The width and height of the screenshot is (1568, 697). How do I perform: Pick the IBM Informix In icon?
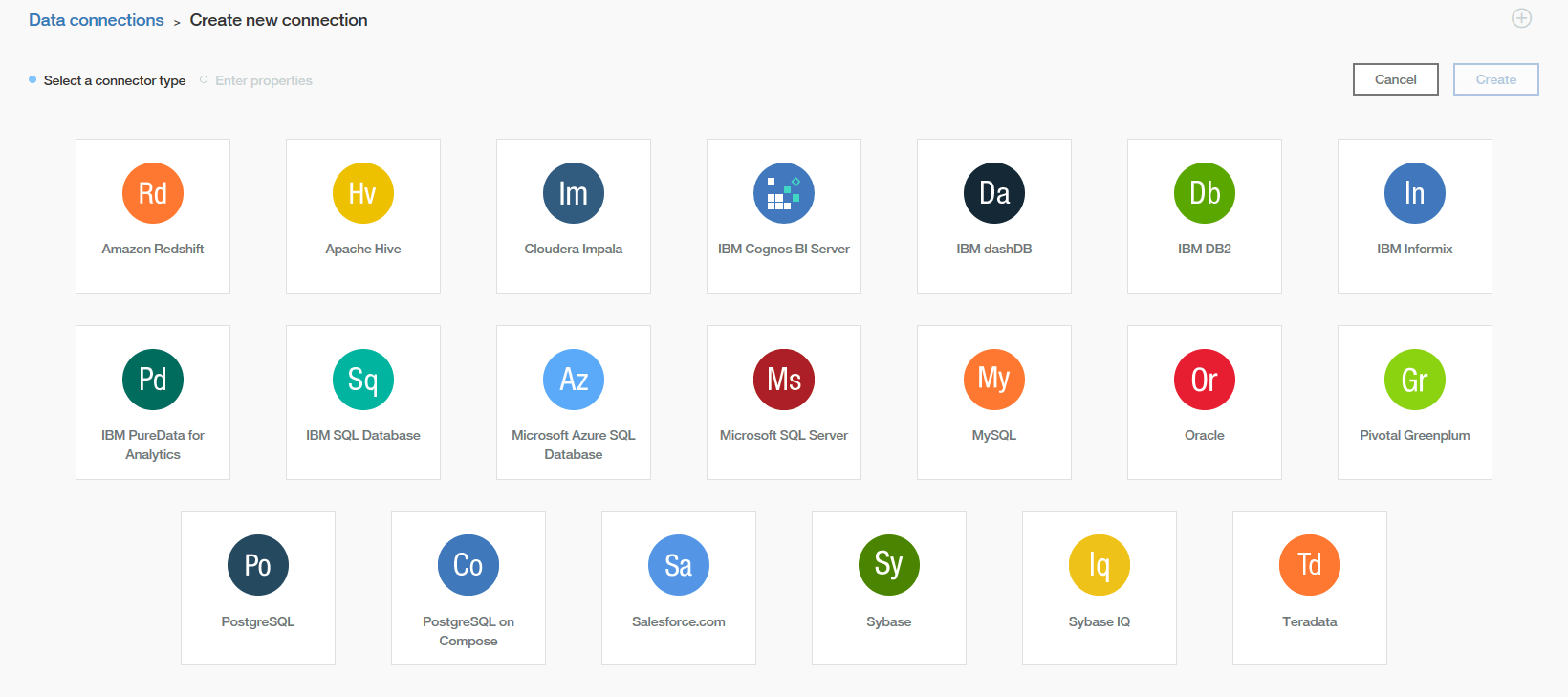pyautogui.click(x=1415, y=193)
